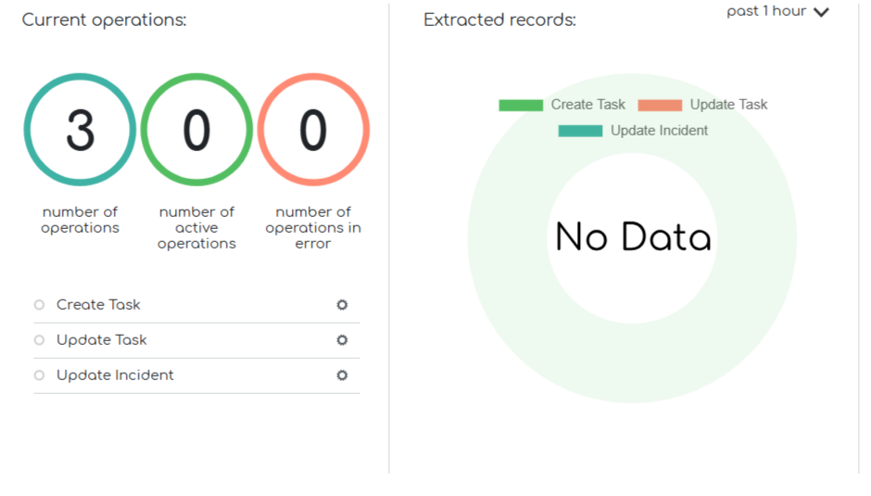
Task: Open settings gear for Update Task
Action: 342,340
